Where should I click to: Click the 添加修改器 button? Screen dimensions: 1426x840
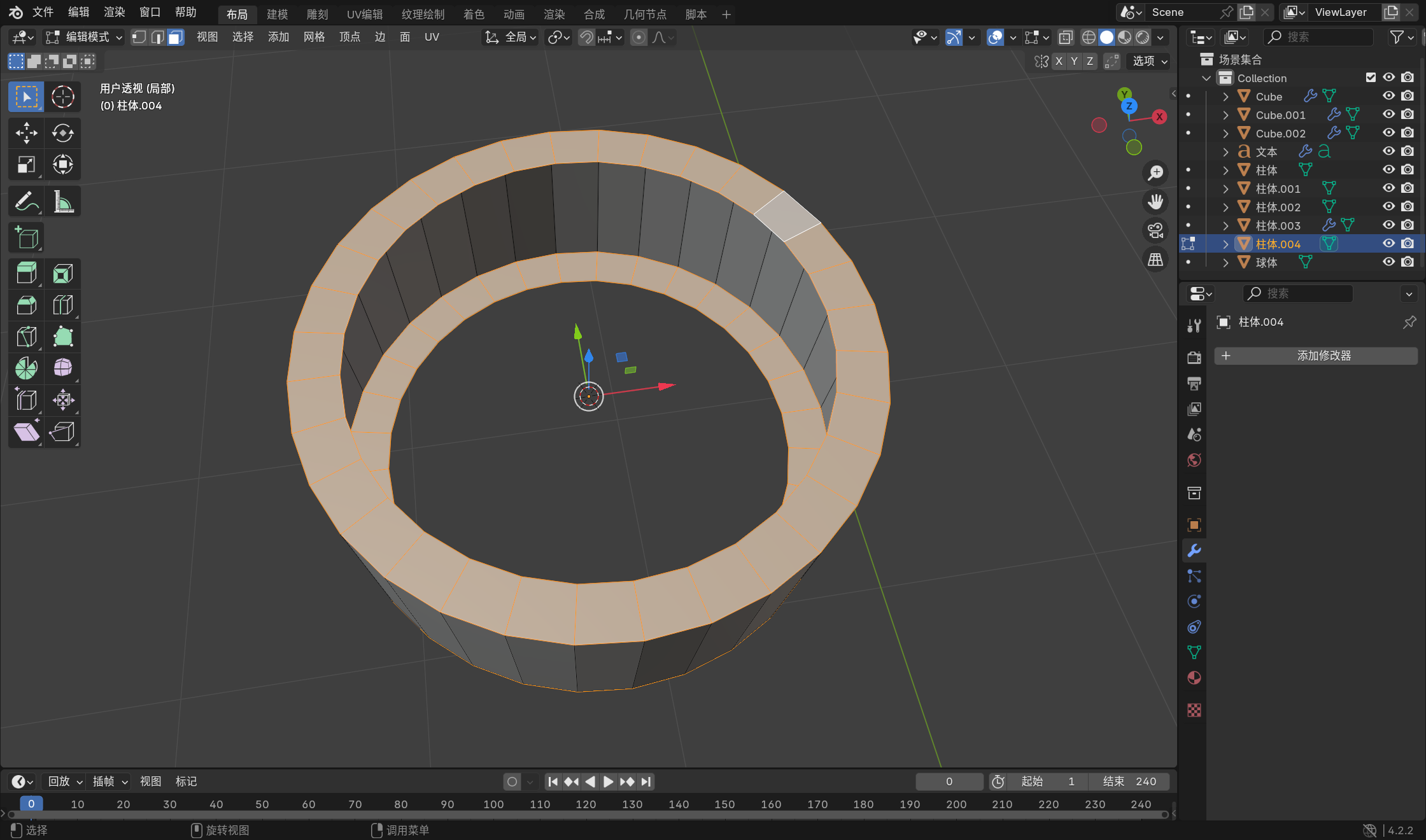tap(1315, 356)
